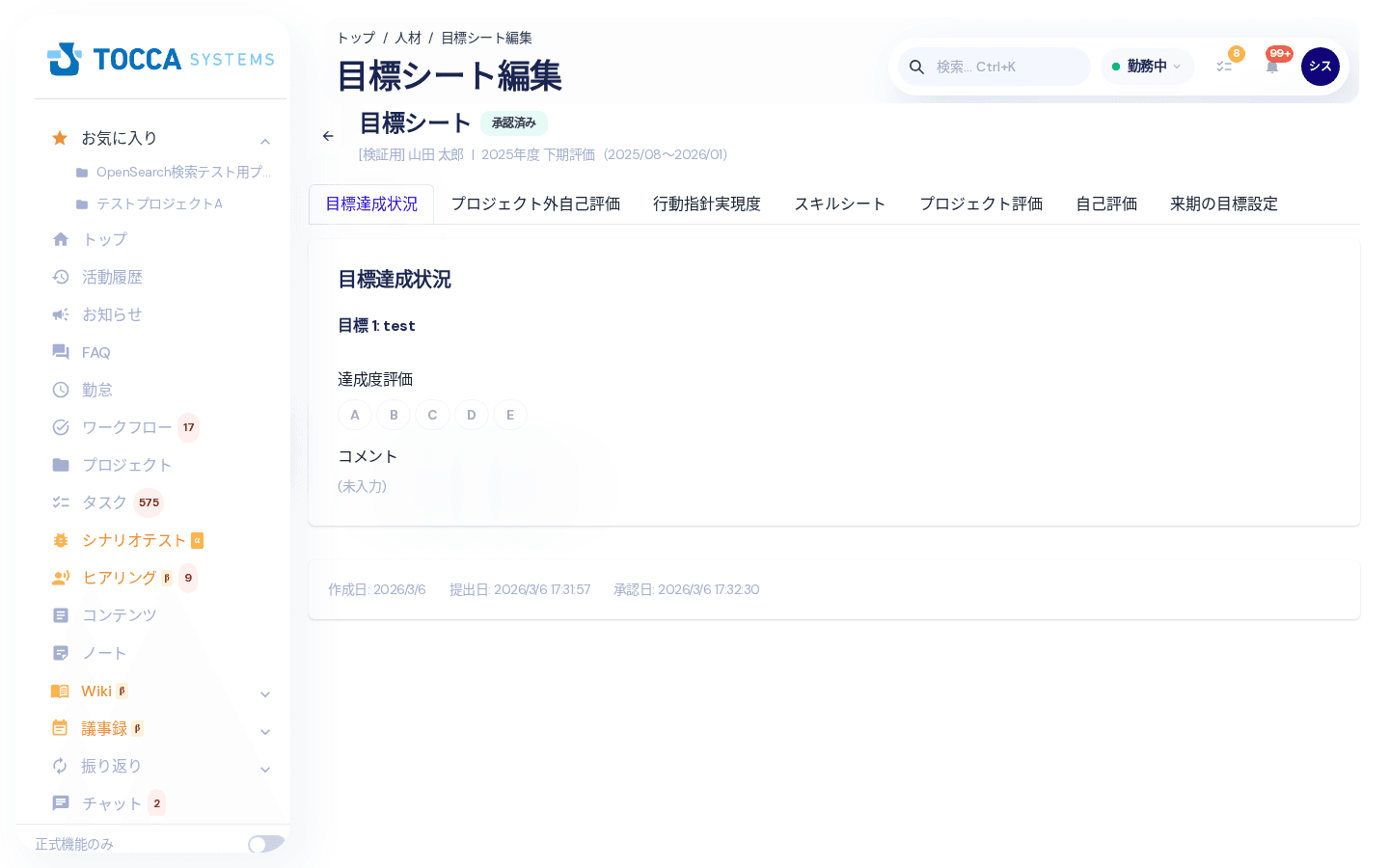The width and height of the screenshot is (1389, 868).
Task: Click the checklist icon for タスク
Action: click(x=61, y=502)
